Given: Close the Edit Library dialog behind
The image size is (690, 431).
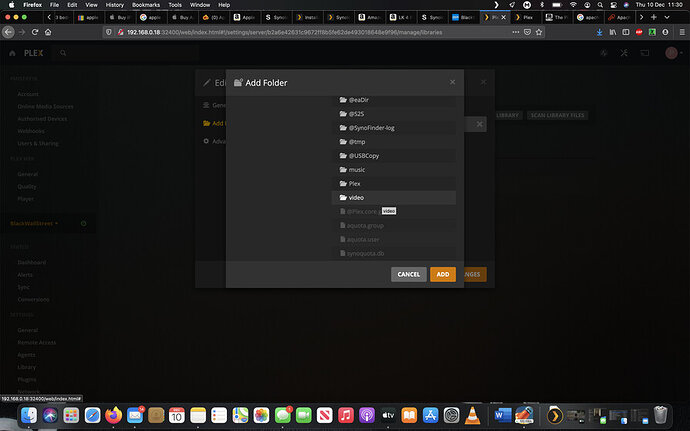Looking at the screenshot, I should click(x=483, y=82).
